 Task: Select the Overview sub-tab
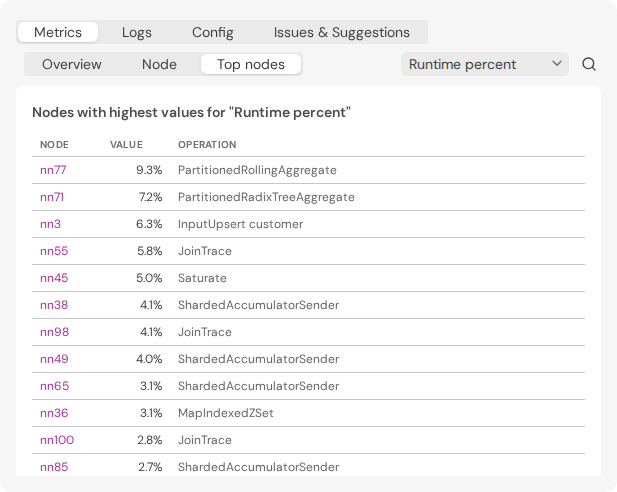point(72,64)
